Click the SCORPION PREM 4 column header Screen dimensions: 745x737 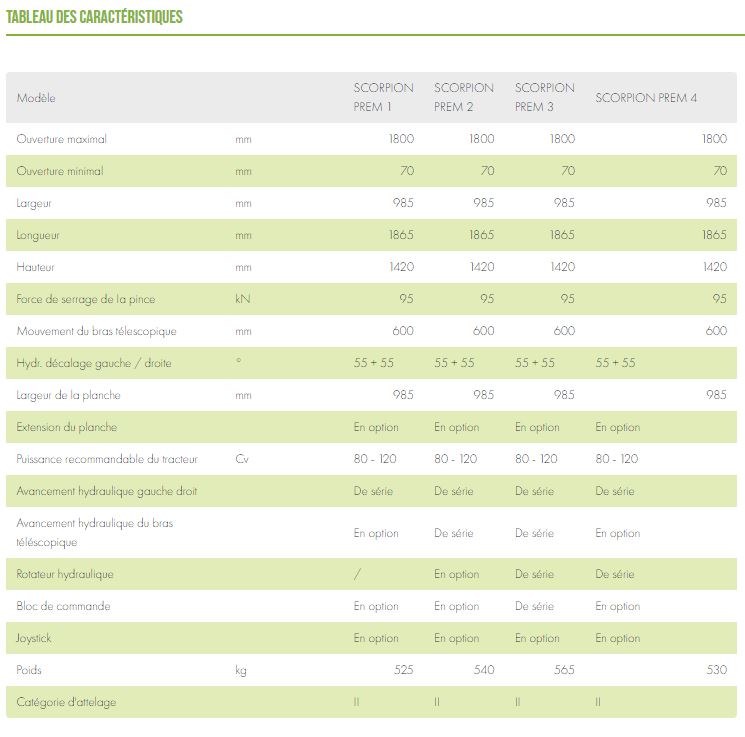click(x=646, y=98)
